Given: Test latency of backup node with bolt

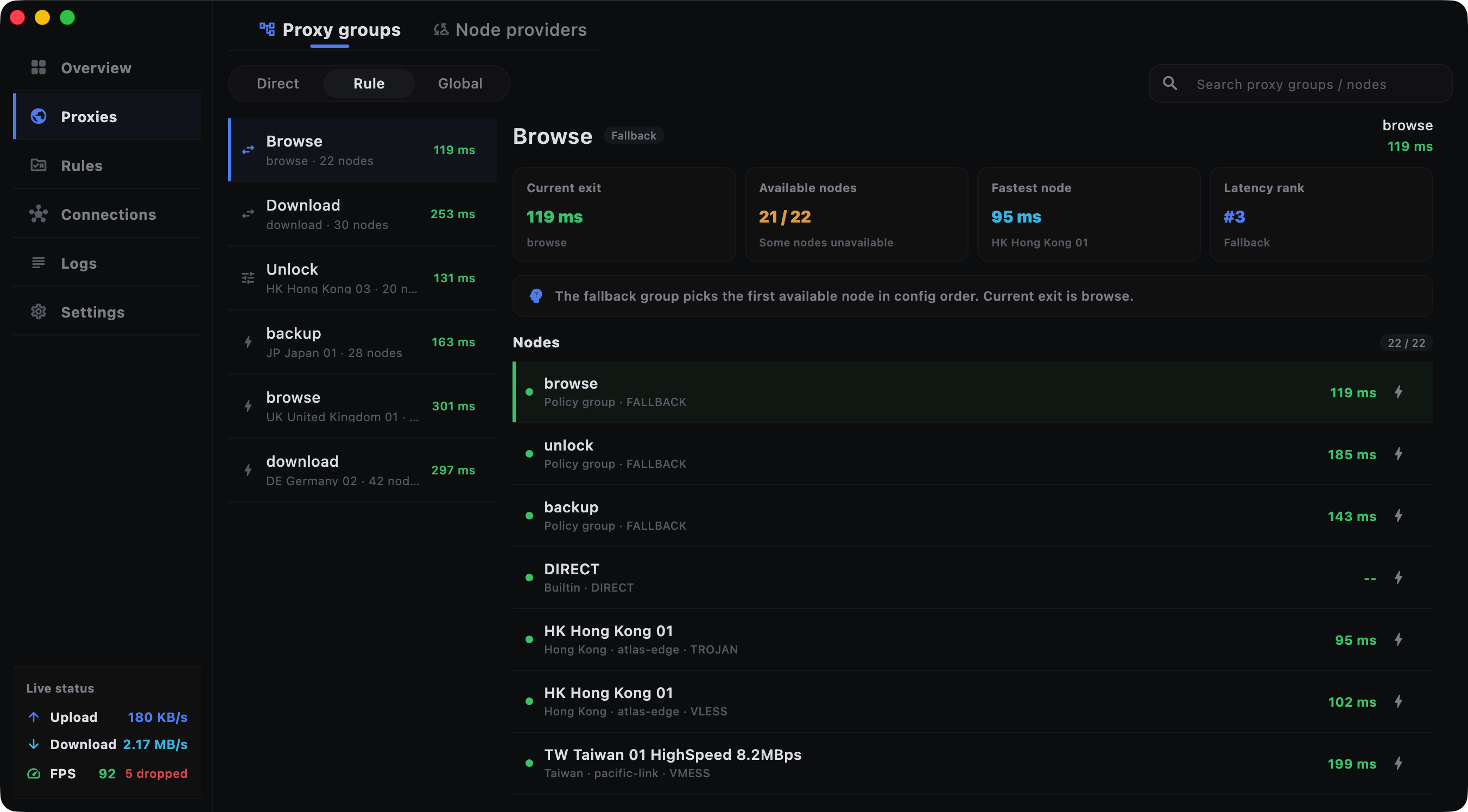Looking at the screenshot, I should coord(1399,516).
